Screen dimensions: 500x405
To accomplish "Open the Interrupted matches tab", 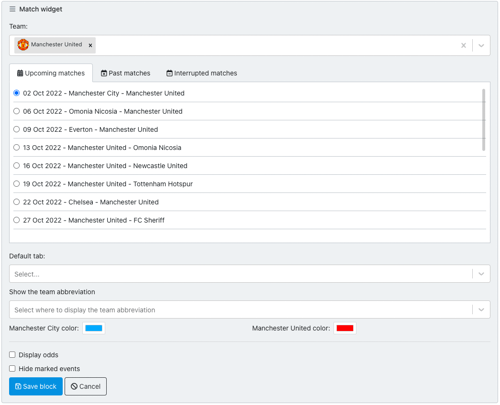I will pyautogui.click(x=202, y=73).
